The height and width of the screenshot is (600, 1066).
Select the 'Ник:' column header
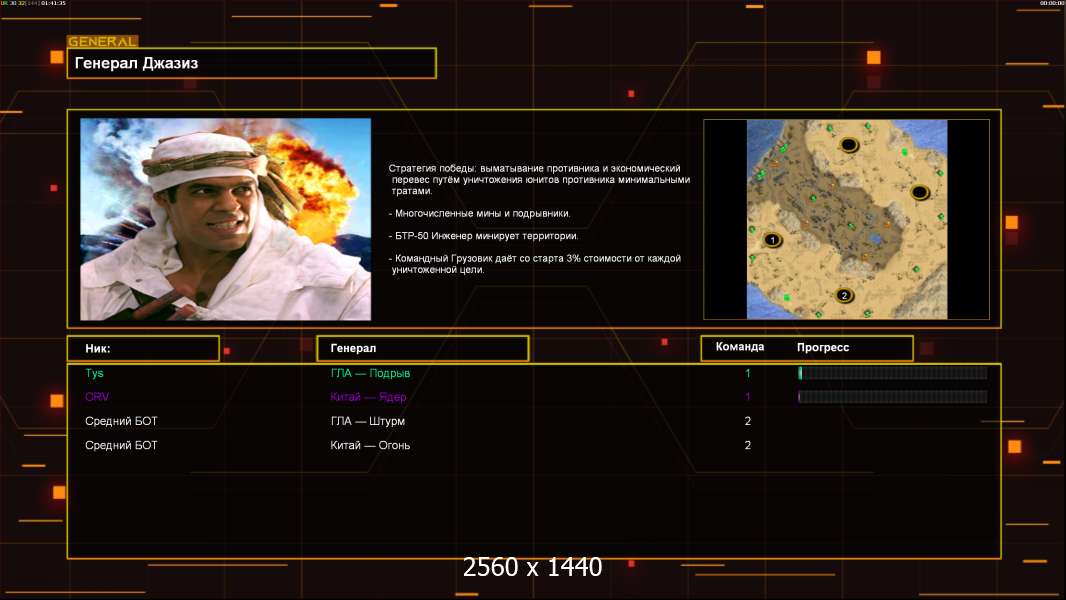coord(143,348)
